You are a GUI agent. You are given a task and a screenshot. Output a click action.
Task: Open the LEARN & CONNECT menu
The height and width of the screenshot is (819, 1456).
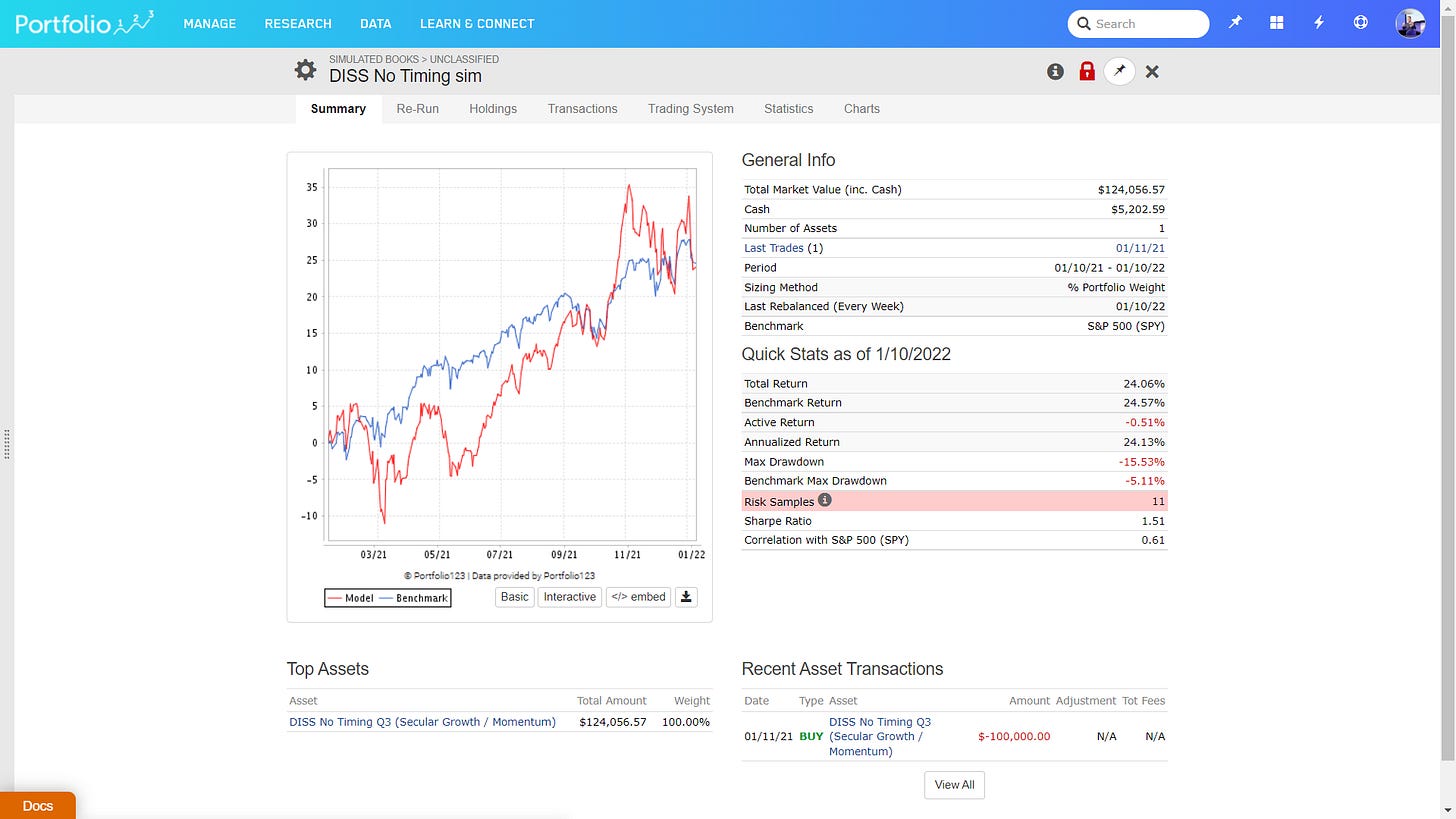pos(477,23)
